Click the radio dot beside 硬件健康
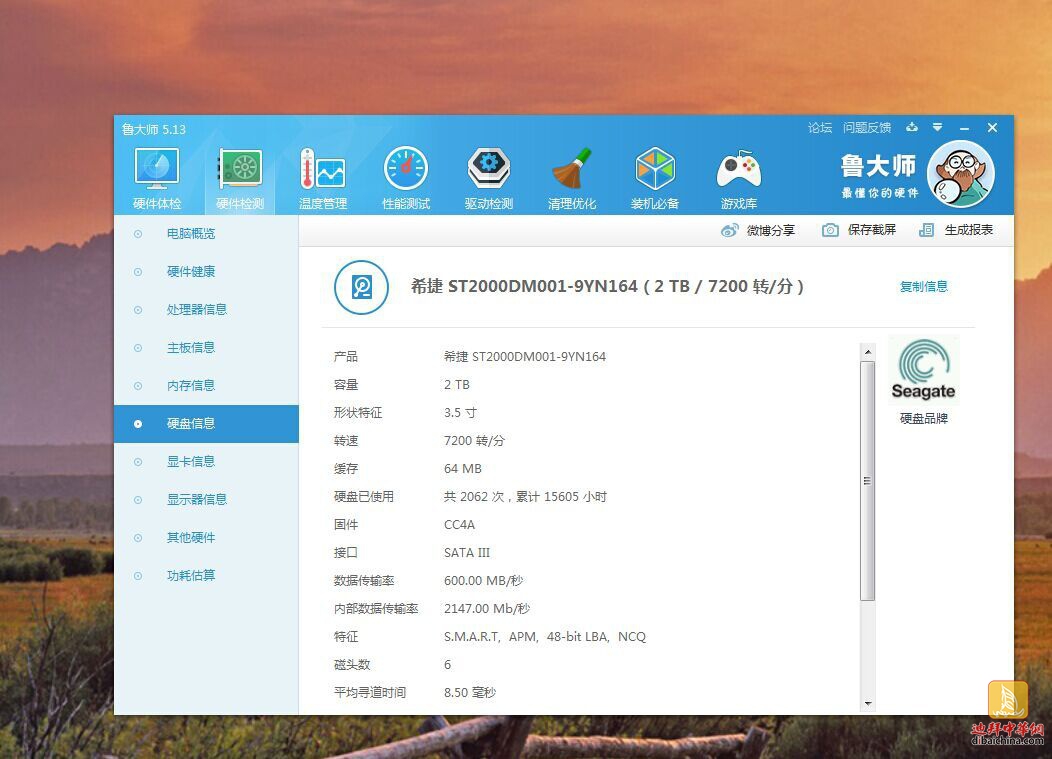Screen dimensions: 1052x759 (138, 272)
